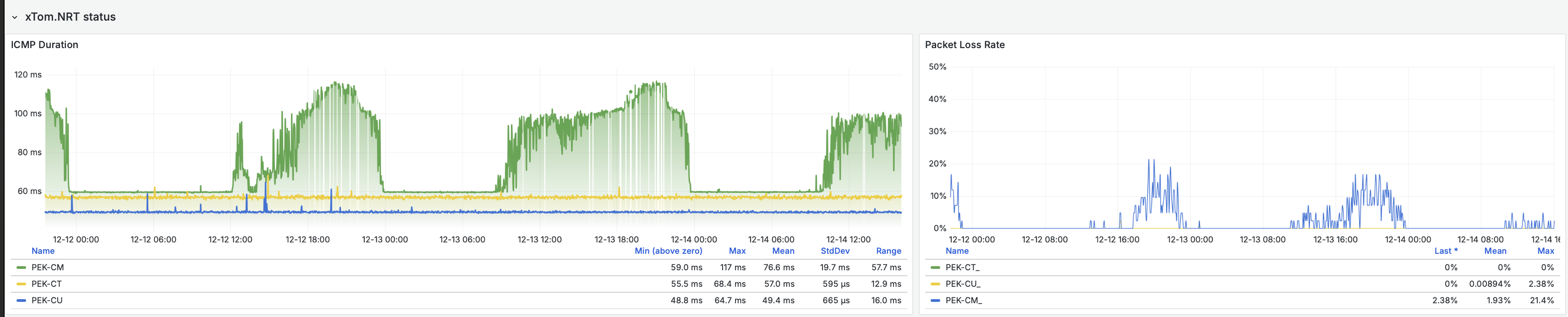This screenshot has width=1568, height=317.
Task: Collapse the xTom.NRT status row chevron
Action: click(x=15, y=17)
